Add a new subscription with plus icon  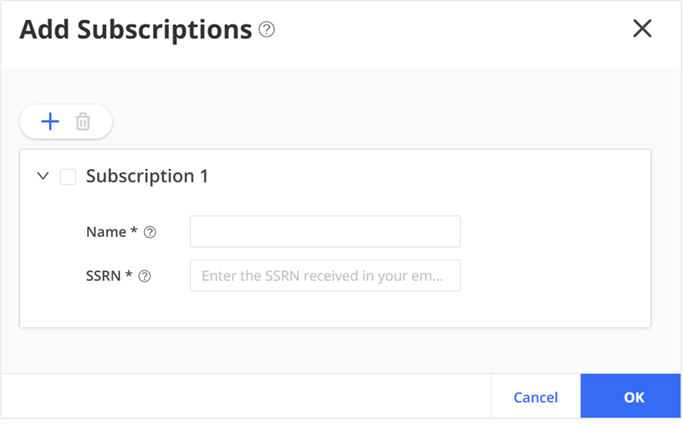tap(50, 122)
